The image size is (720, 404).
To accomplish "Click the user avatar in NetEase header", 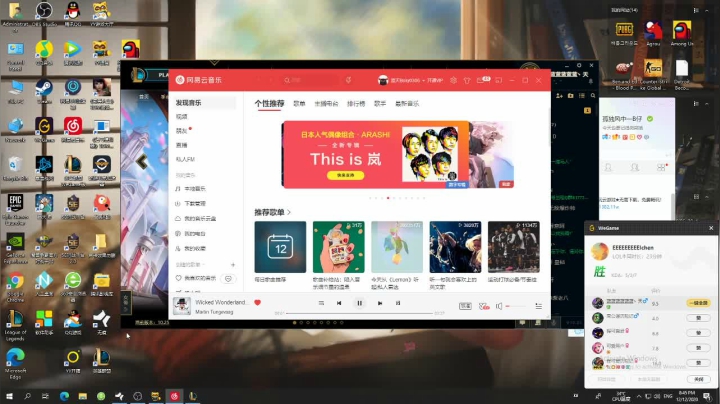I will (x=383, y=80).
